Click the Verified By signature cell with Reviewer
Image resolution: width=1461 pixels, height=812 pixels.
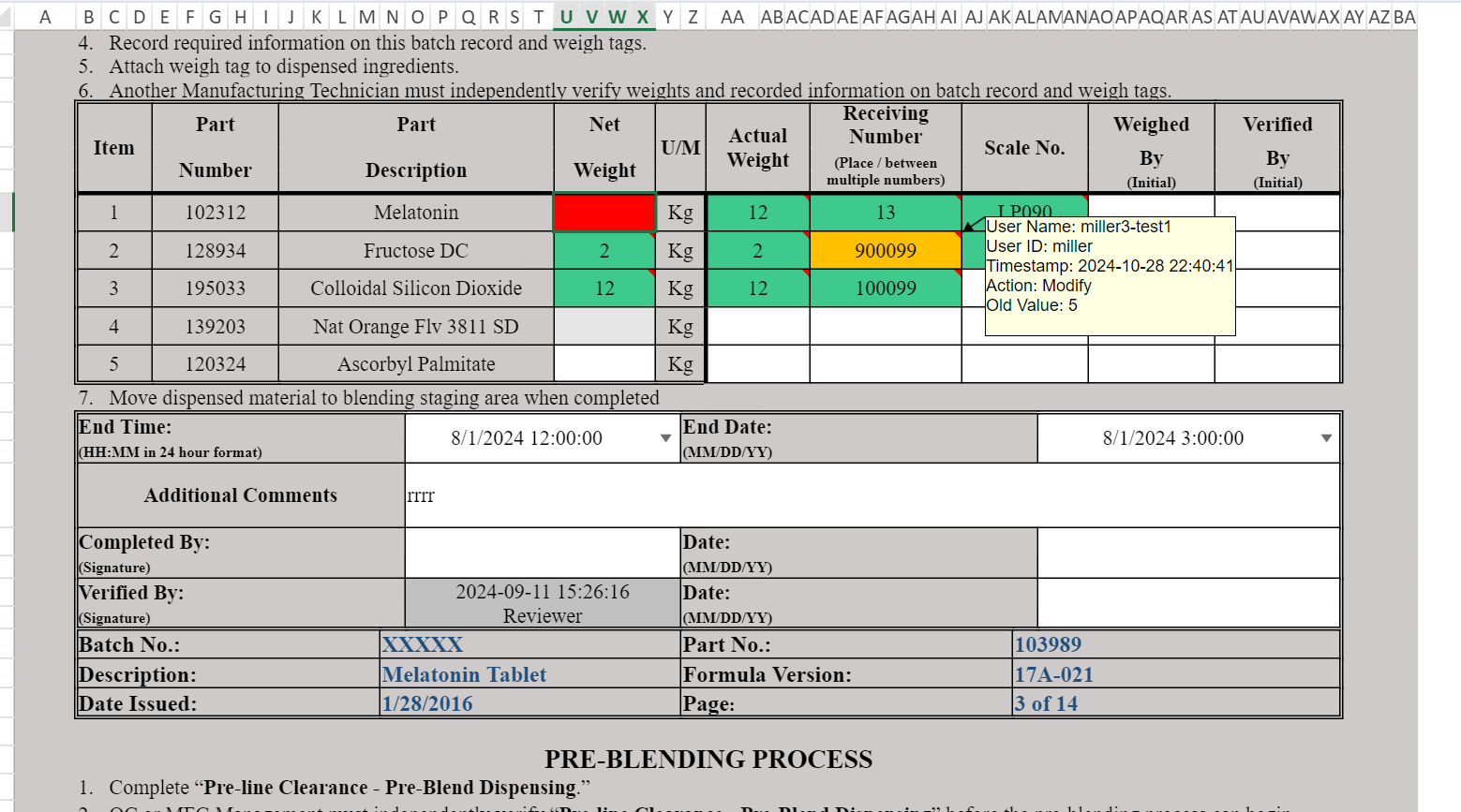pos(543,603)
